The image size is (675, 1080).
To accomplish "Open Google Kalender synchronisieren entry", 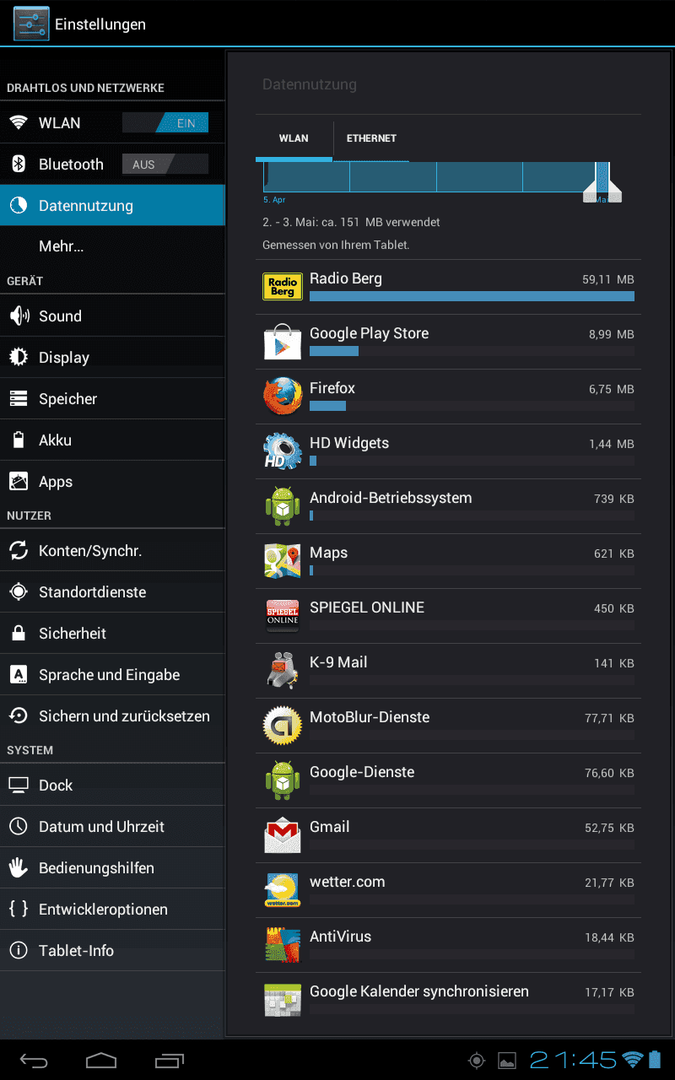I will click(448, 999).
